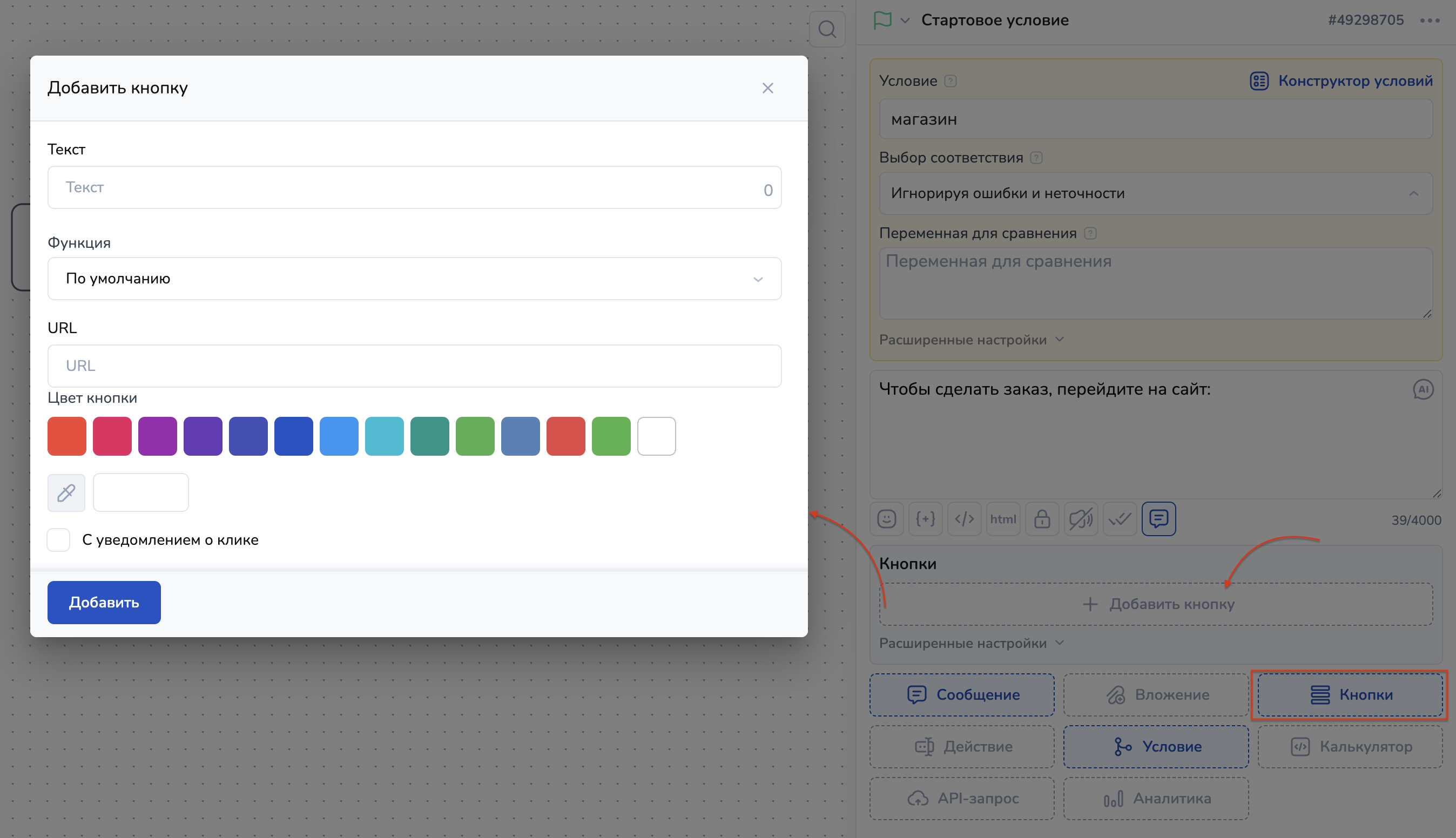This screenshot has width=1456, height=838.
Task: Click the insert variable braces icon
Action: click(x=926, y=519)
